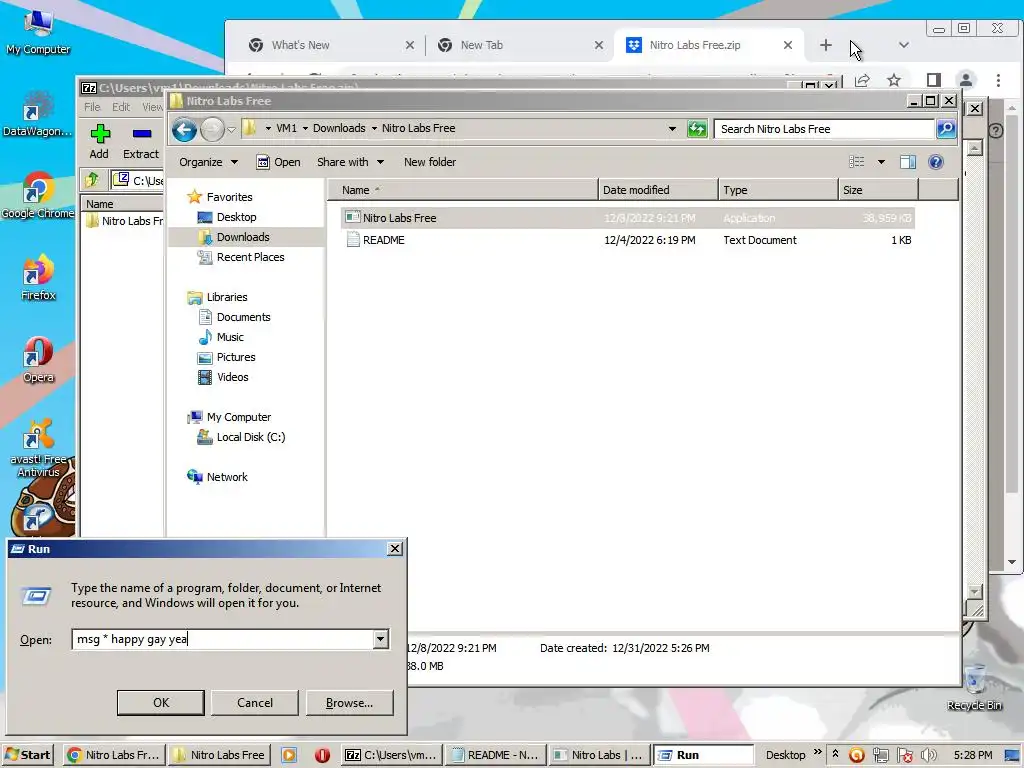1024x768 pixels.
Task: Go back in Explorer window
Action: coord(185,130)
